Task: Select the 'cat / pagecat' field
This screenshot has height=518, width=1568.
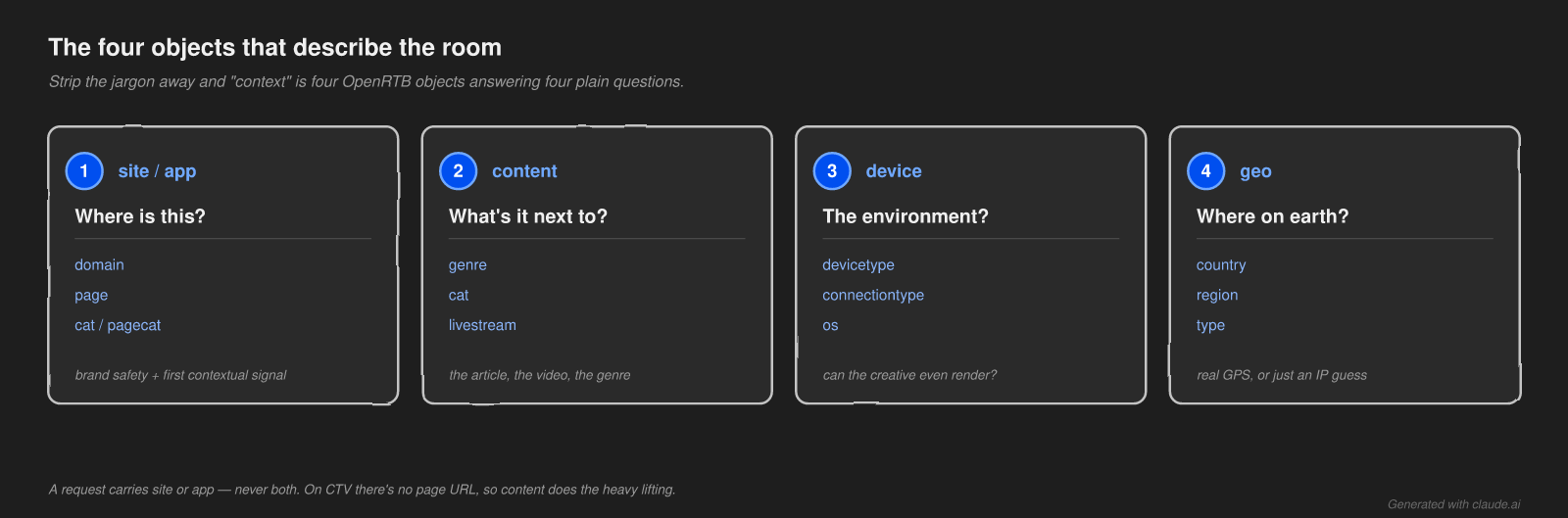Action: pyautogui.click(x=118, y=326)
